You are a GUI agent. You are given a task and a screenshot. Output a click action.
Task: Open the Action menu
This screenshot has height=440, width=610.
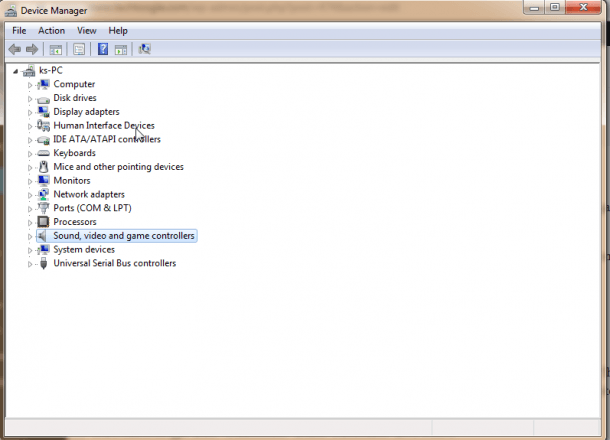pos(51,30)
